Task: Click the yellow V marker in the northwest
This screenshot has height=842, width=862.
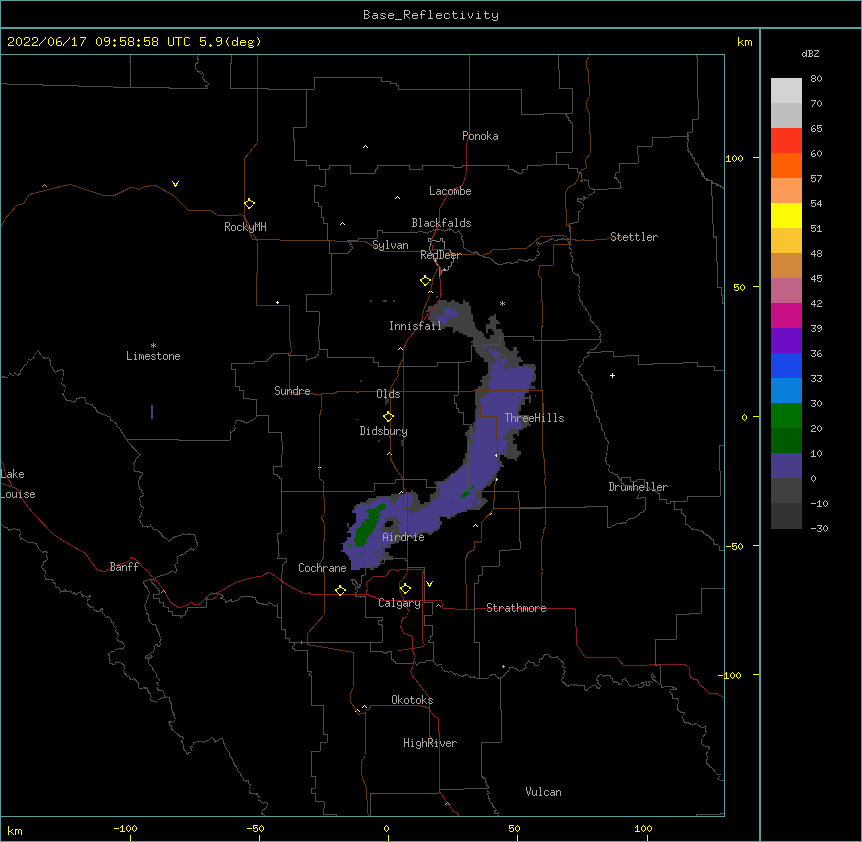Action: click(x=175, y=184)
